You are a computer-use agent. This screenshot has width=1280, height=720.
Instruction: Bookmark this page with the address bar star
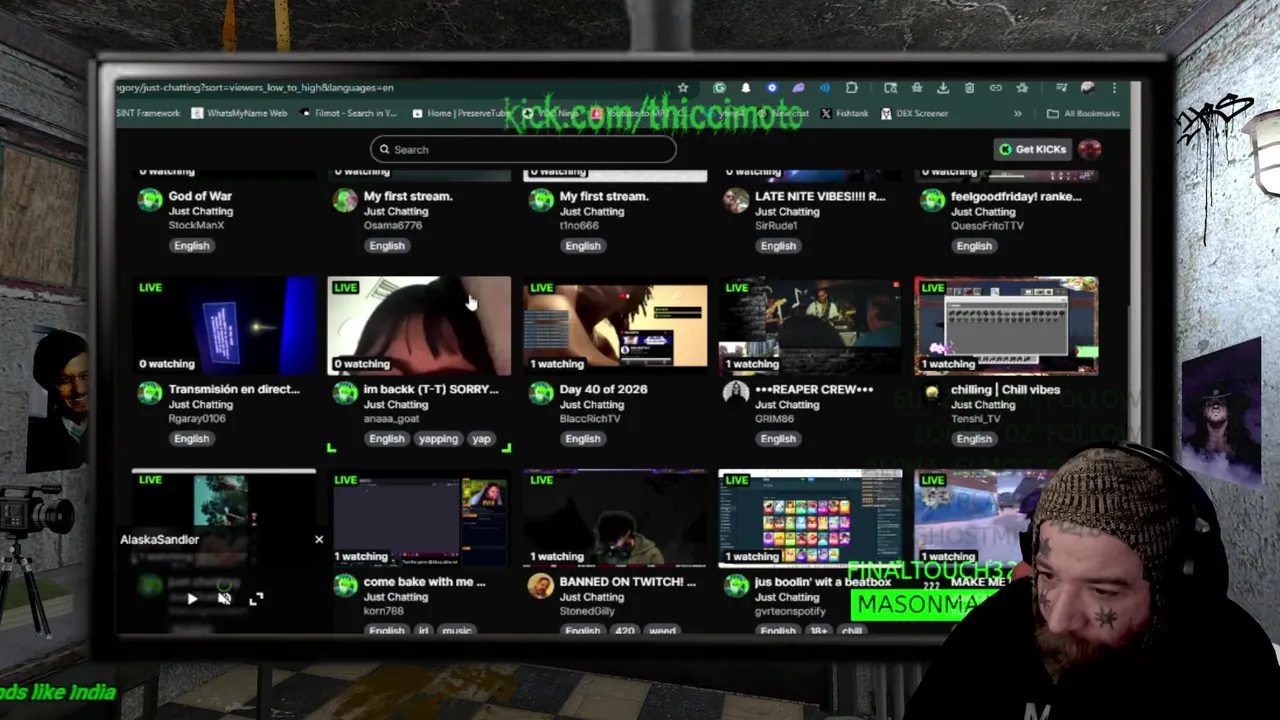pos(683,88)
